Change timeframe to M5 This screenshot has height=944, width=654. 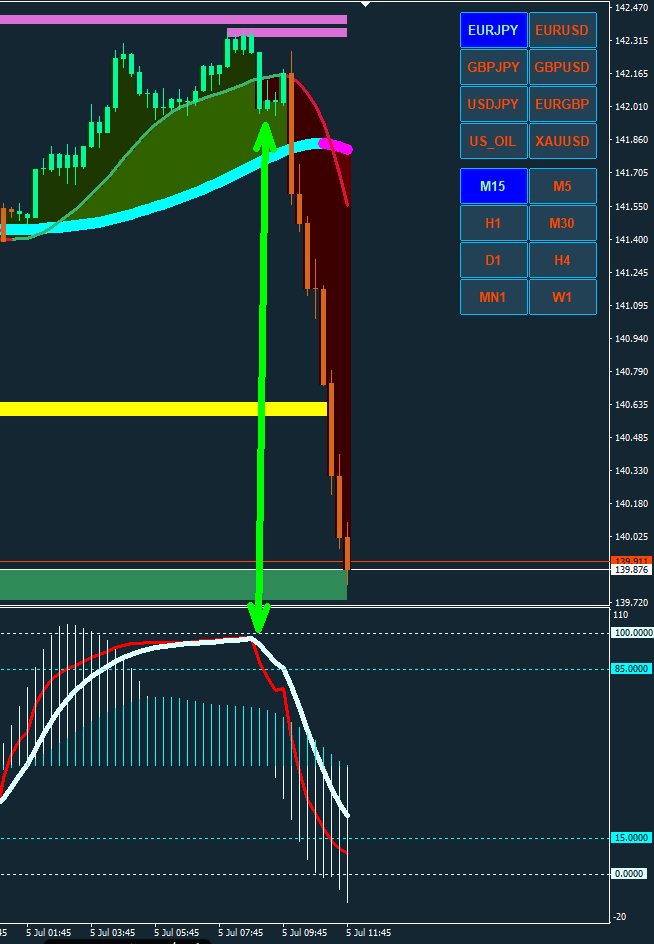tap(562, 186)
